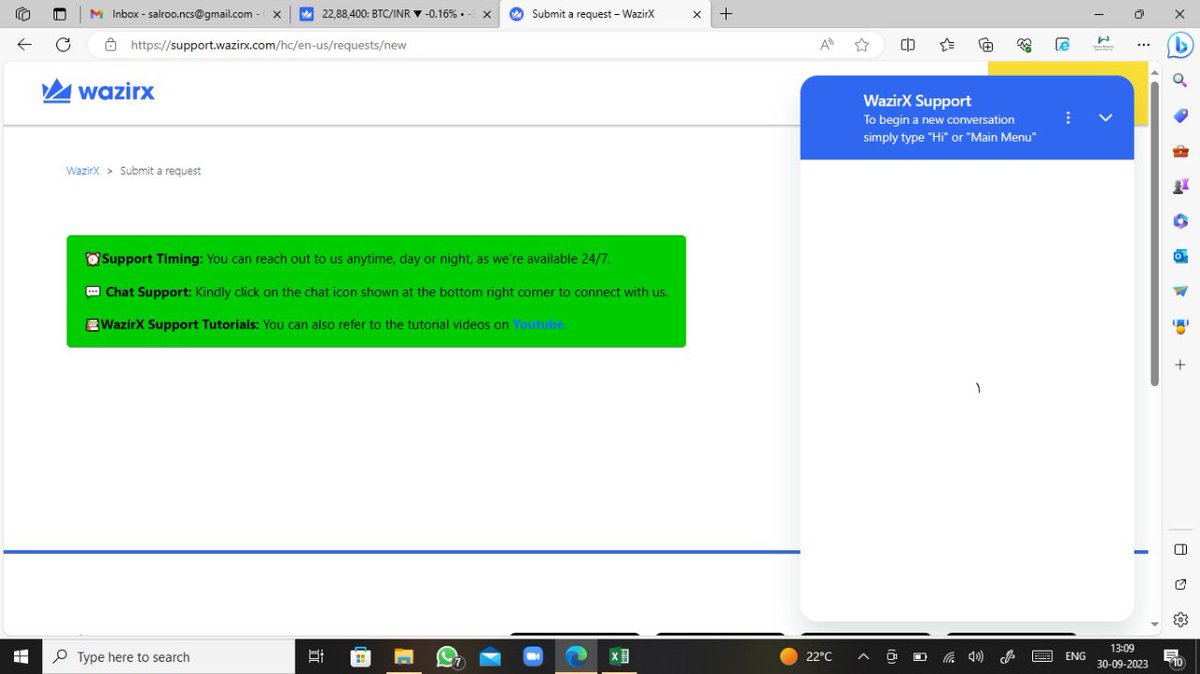Open sidebar Microsoft 365 icon
This screenshot has height=674, width=1200.
coord(1180,221)
